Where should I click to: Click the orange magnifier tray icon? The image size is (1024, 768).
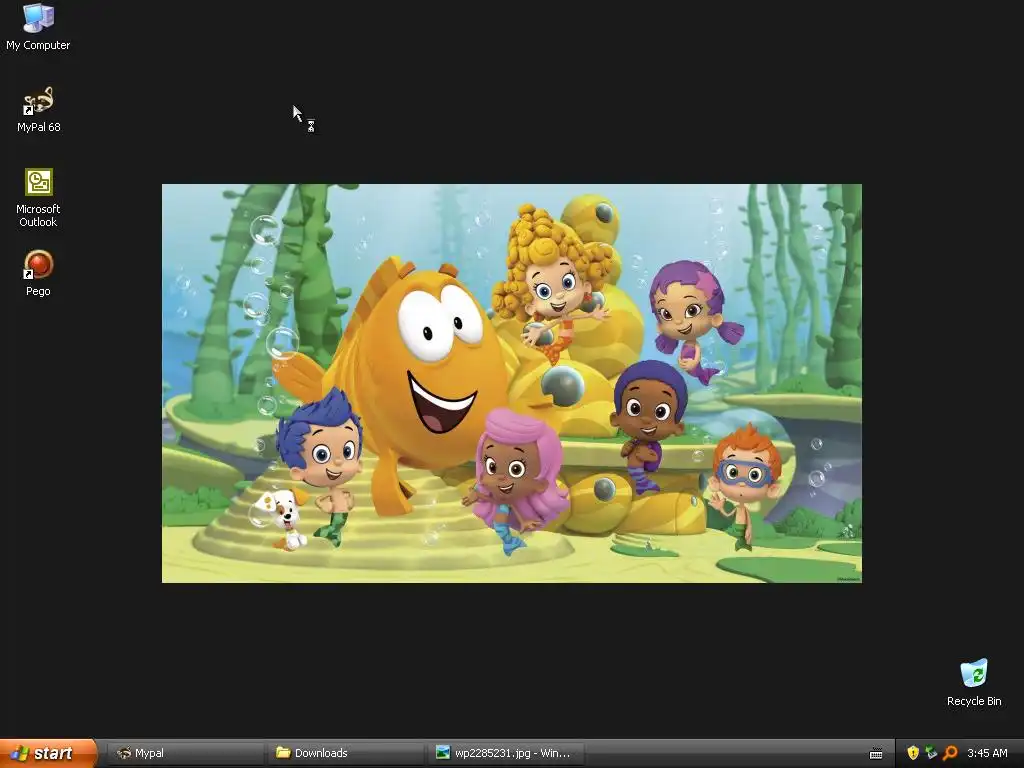coord(950,753)
